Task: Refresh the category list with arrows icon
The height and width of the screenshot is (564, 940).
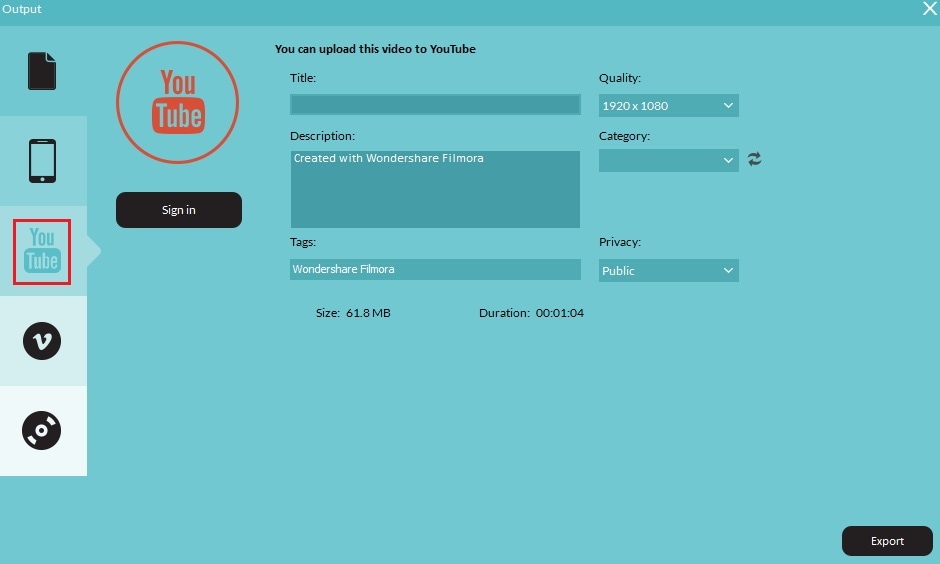Action: click(754, 159)
